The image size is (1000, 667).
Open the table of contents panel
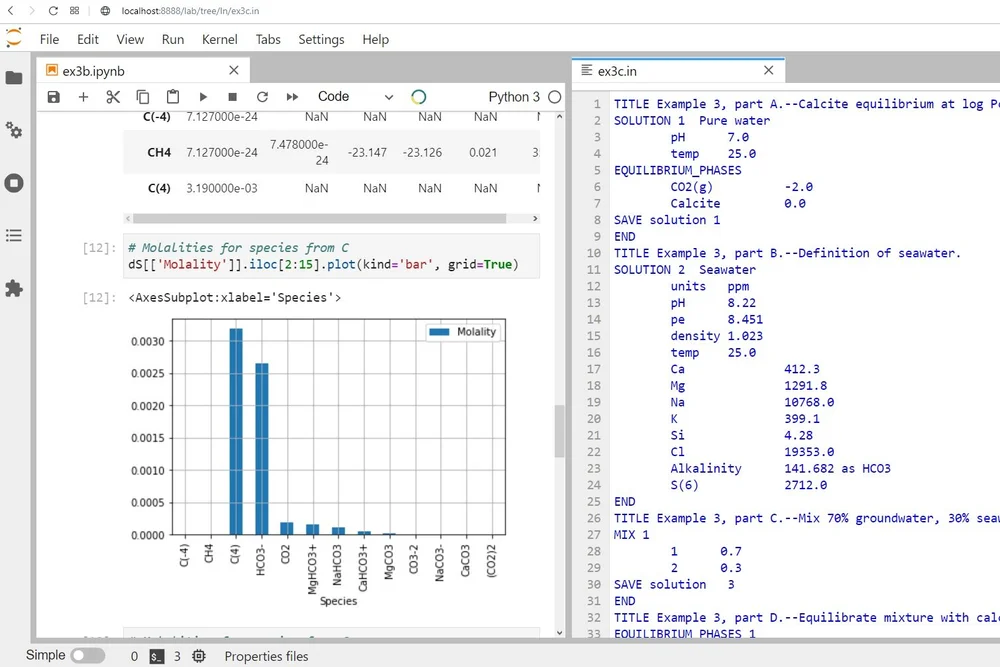coord(14,236)
